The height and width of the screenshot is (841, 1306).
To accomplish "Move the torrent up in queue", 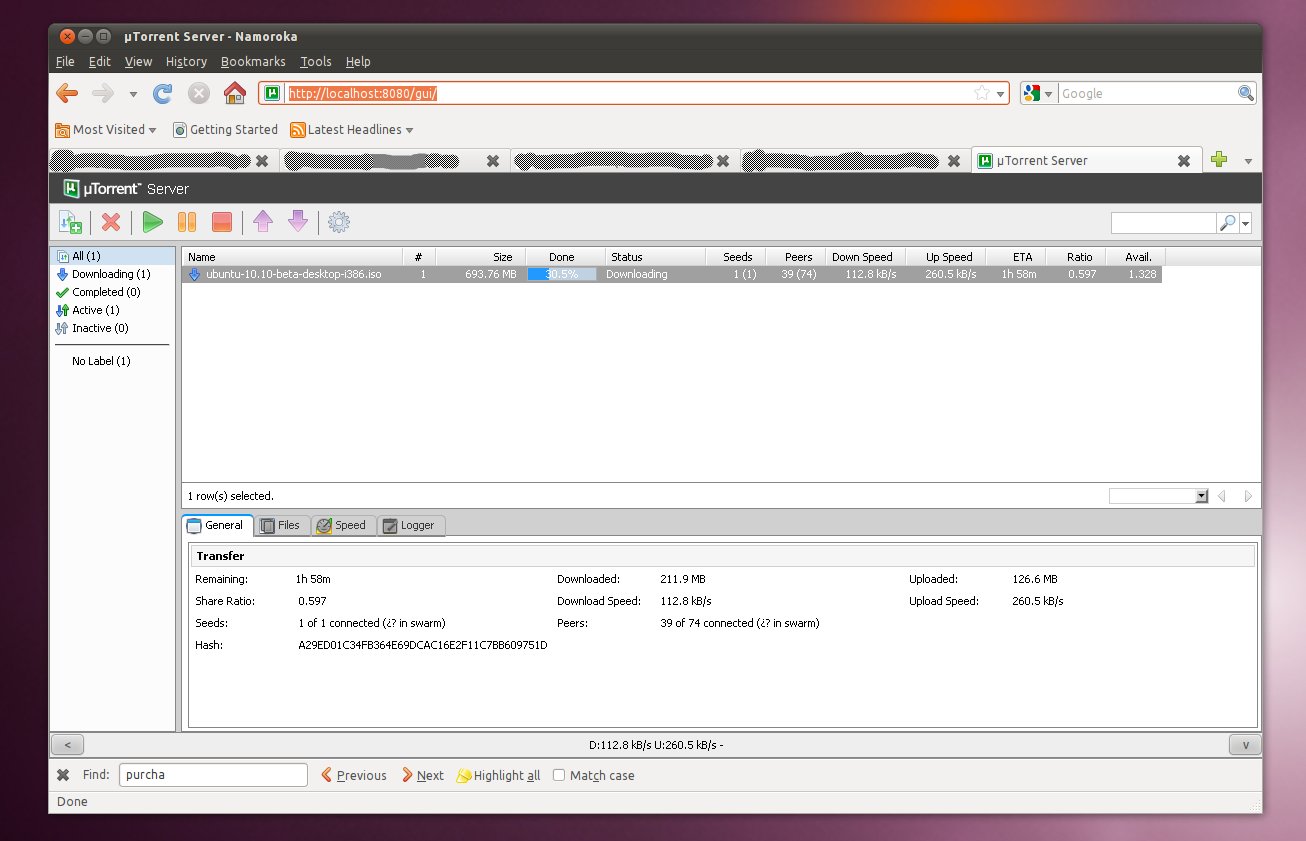I will [x=262, y=221].
